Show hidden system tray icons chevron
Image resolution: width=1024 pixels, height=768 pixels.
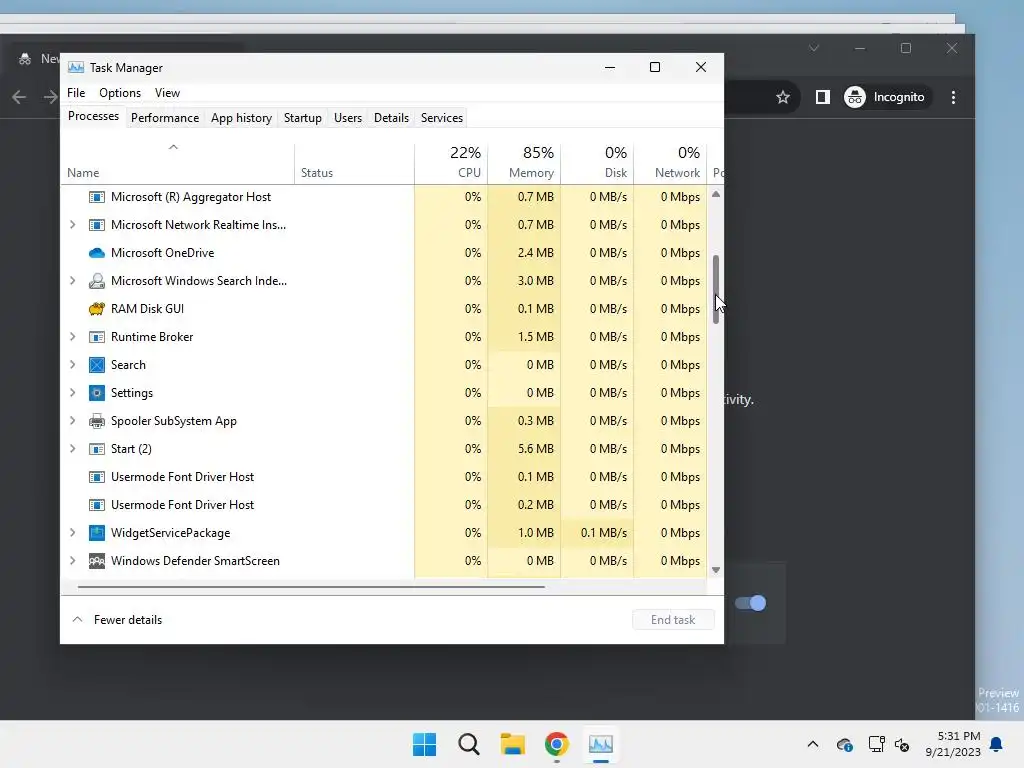tap(812, 744)
